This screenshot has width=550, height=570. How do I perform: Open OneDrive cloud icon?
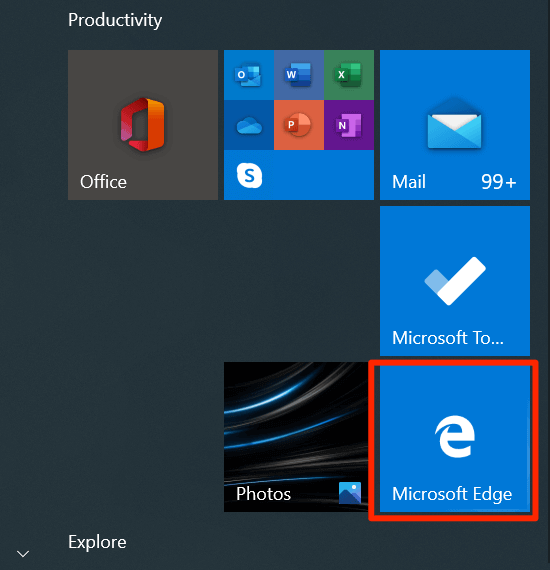249,125
